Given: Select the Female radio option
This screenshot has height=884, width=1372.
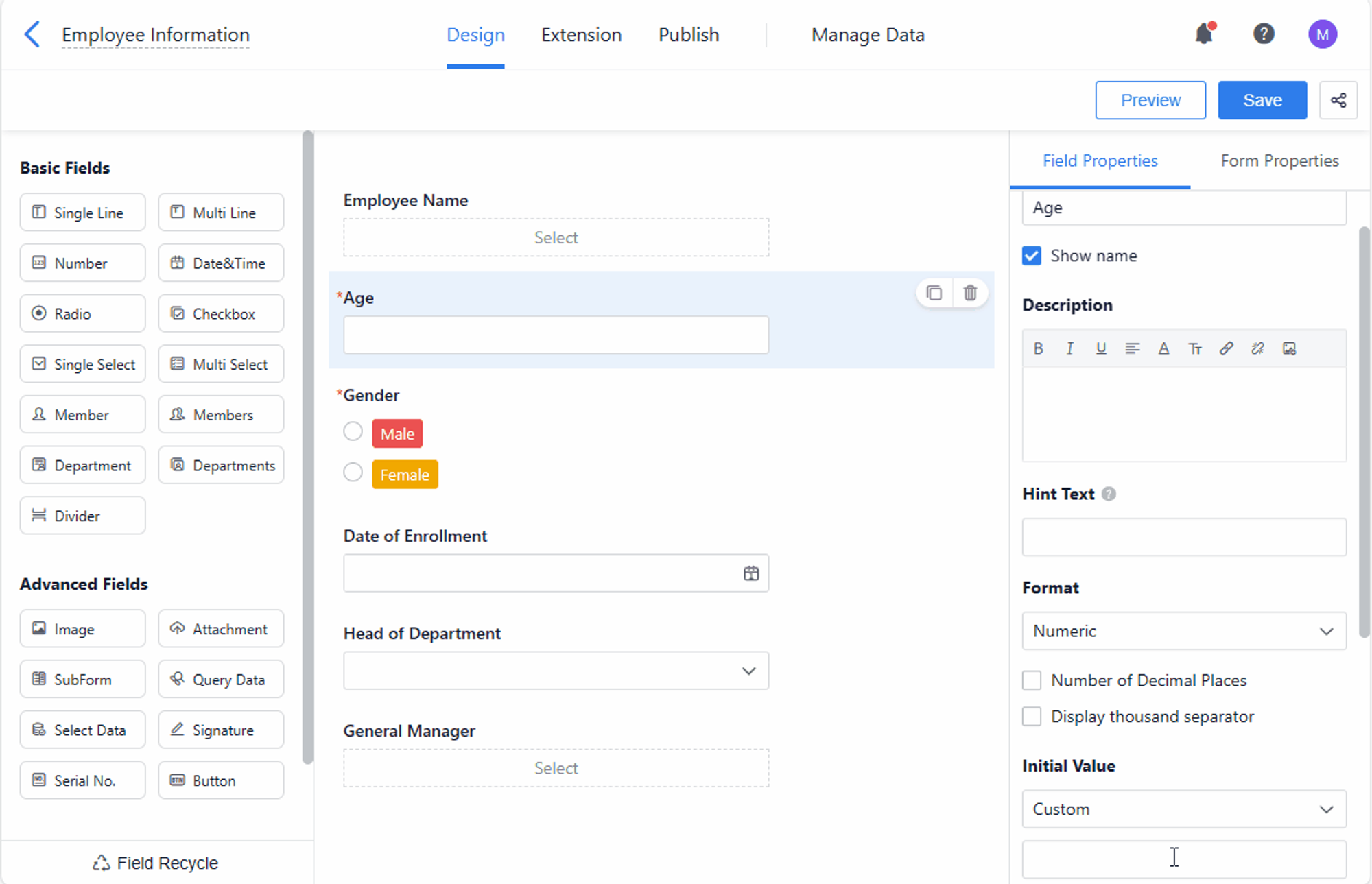Looking at the screenshot, I should pyautogui.click(x=353, y=473).
